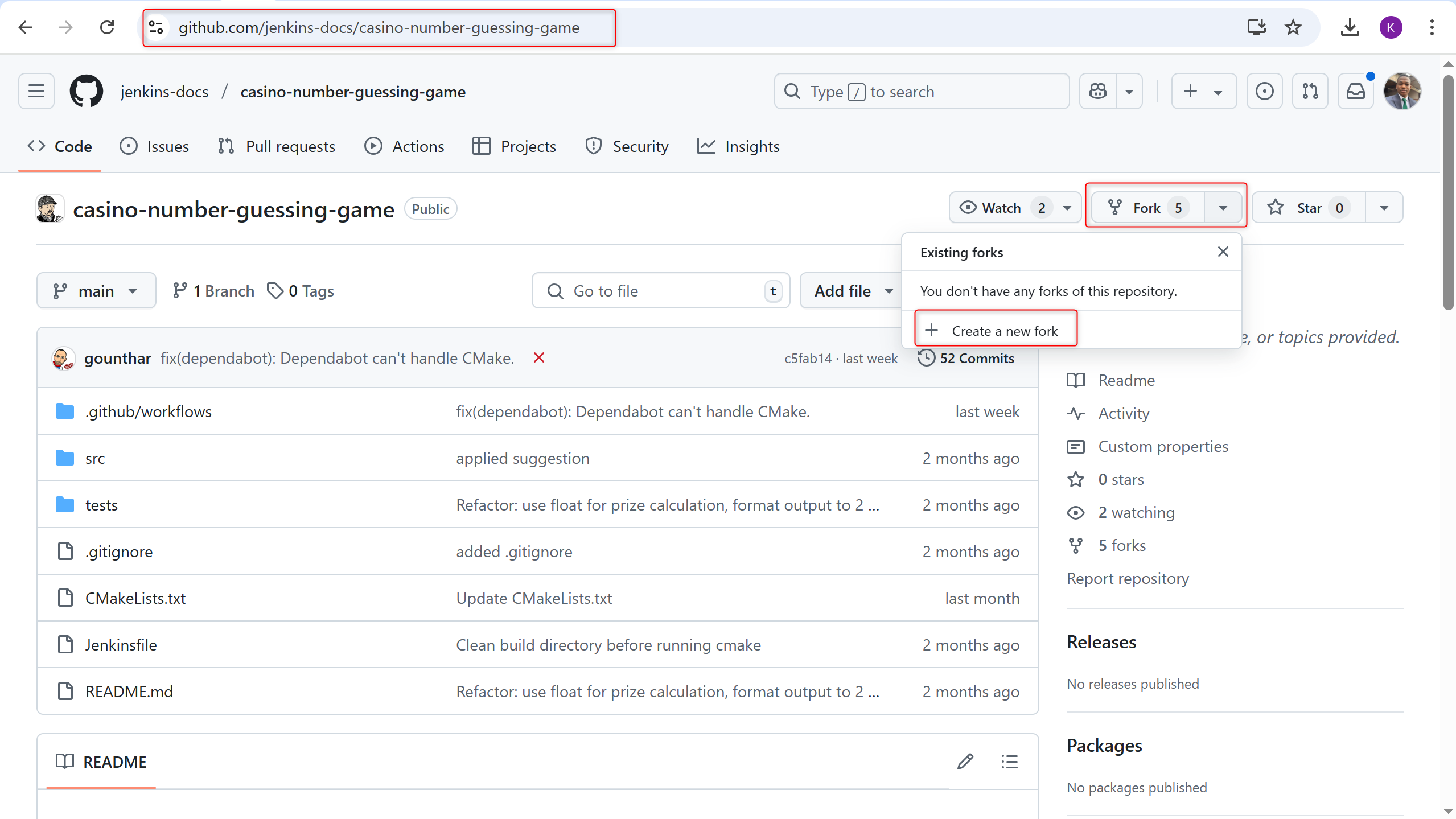Open browser downloads icon

click(1350, 27)
